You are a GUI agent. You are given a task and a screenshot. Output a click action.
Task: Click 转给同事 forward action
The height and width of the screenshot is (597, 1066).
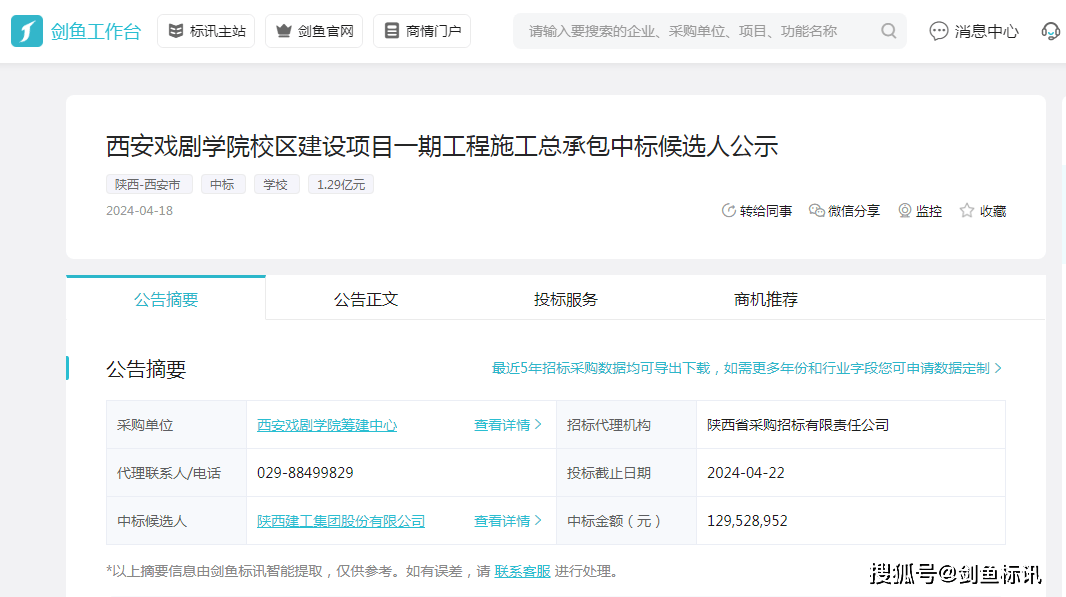[757, 211]
